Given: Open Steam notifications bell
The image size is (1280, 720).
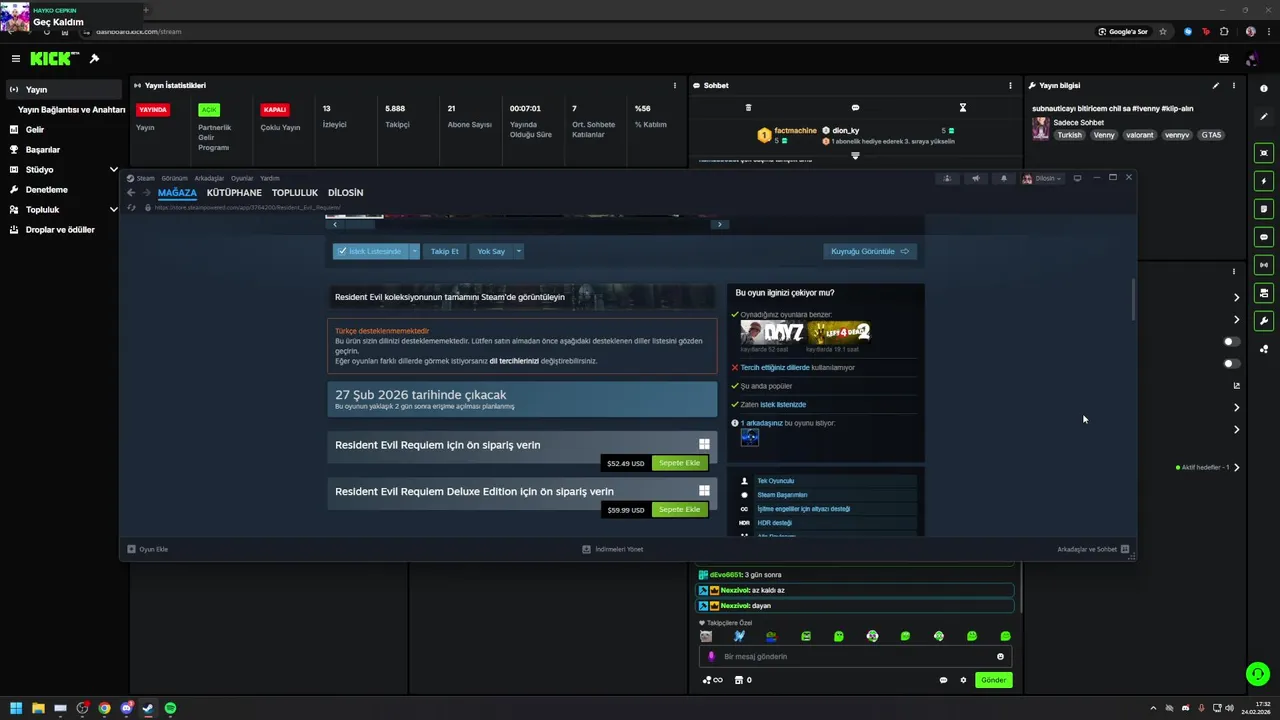Looking at the screenshot, I should [x=1003, y=178].
